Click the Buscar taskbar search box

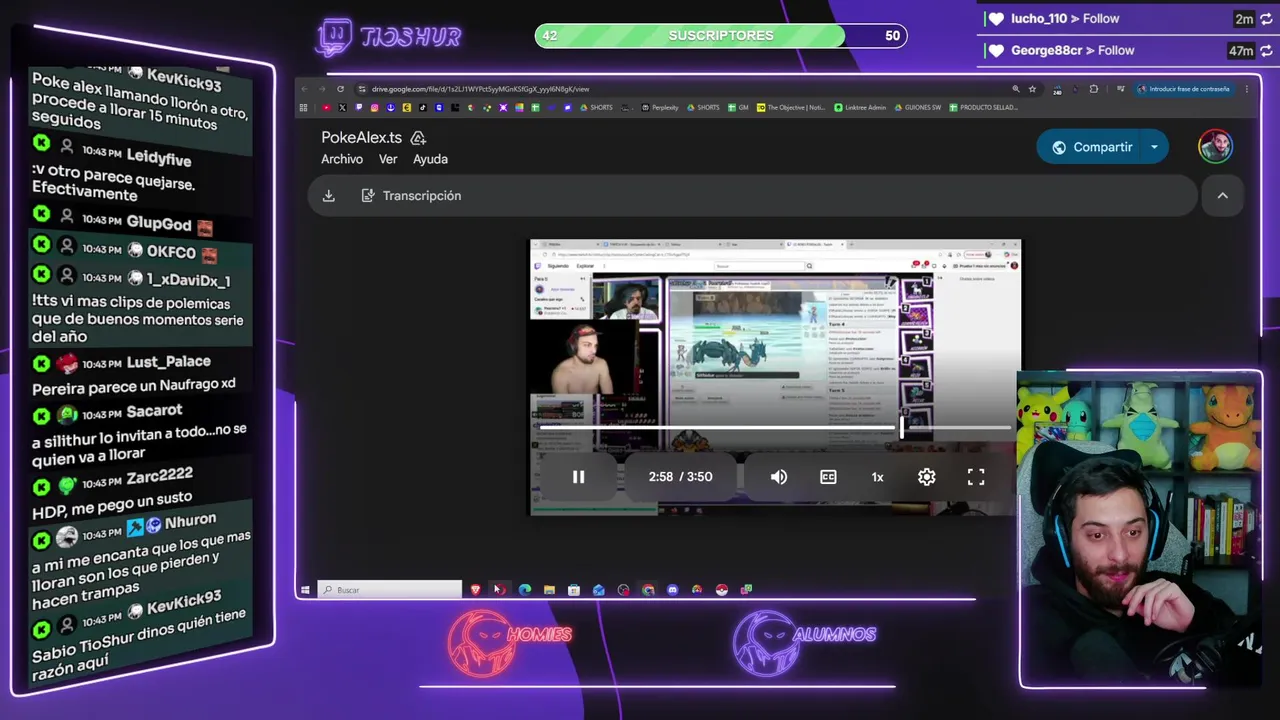coord(390,590)
